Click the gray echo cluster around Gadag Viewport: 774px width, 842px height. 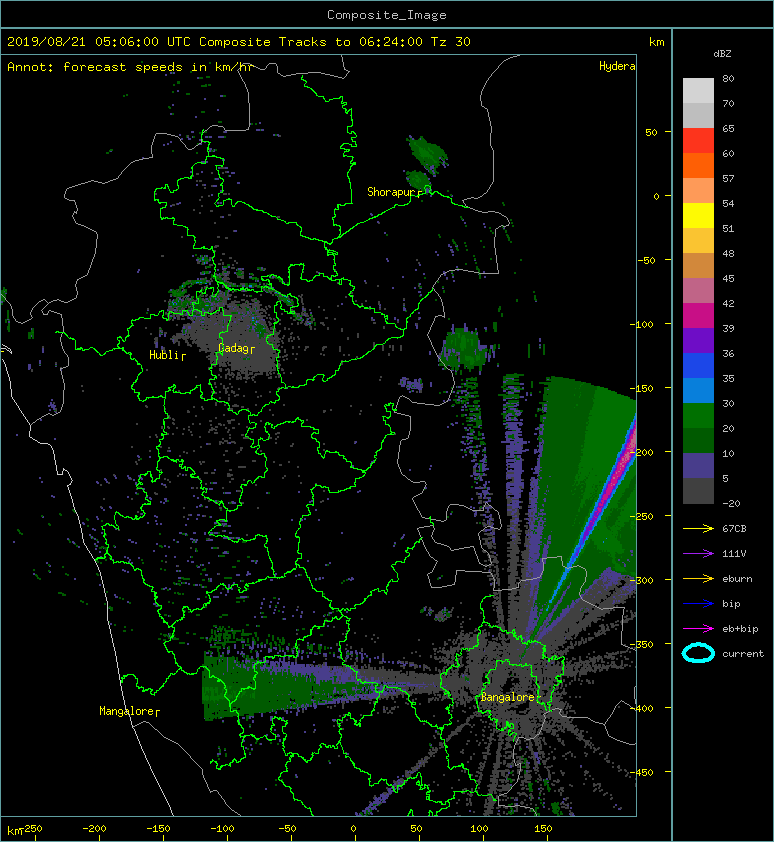pyautogui.click(x=236, y=336)
